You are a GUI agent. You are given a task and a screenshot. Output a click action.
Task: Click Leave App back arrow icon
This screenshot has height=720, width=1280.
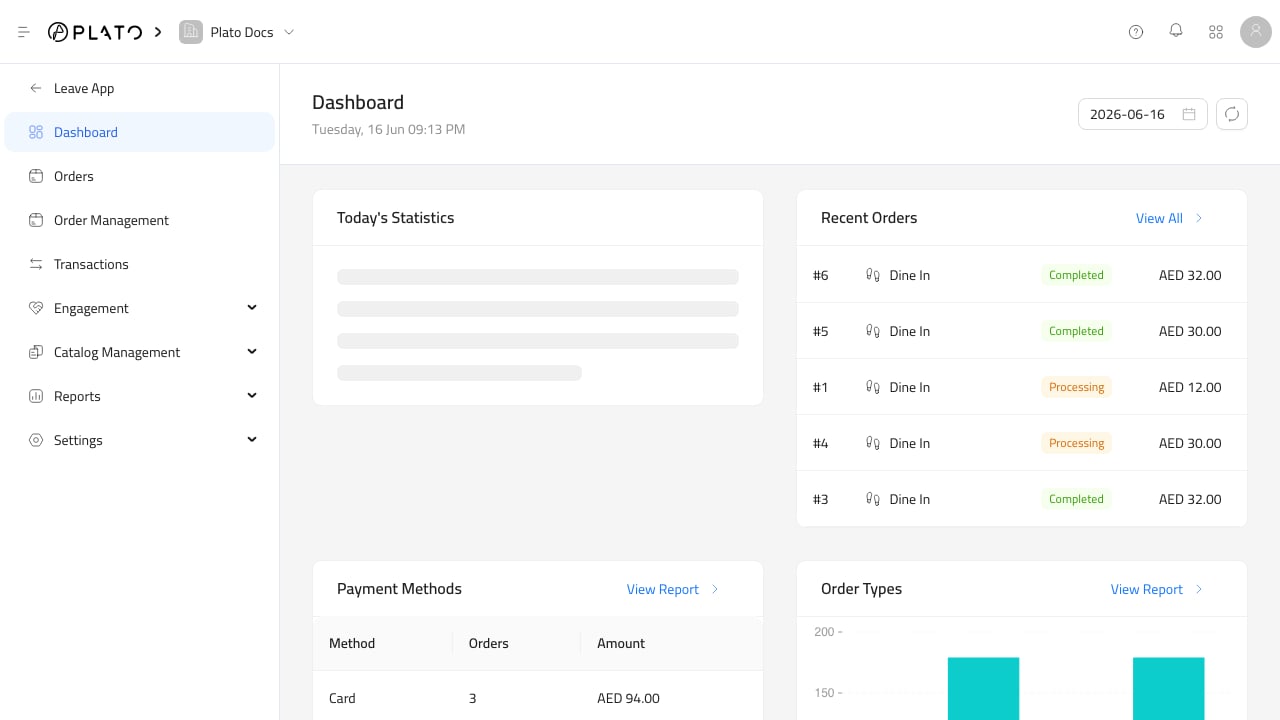pyautogui.click(x=36, y=88)
